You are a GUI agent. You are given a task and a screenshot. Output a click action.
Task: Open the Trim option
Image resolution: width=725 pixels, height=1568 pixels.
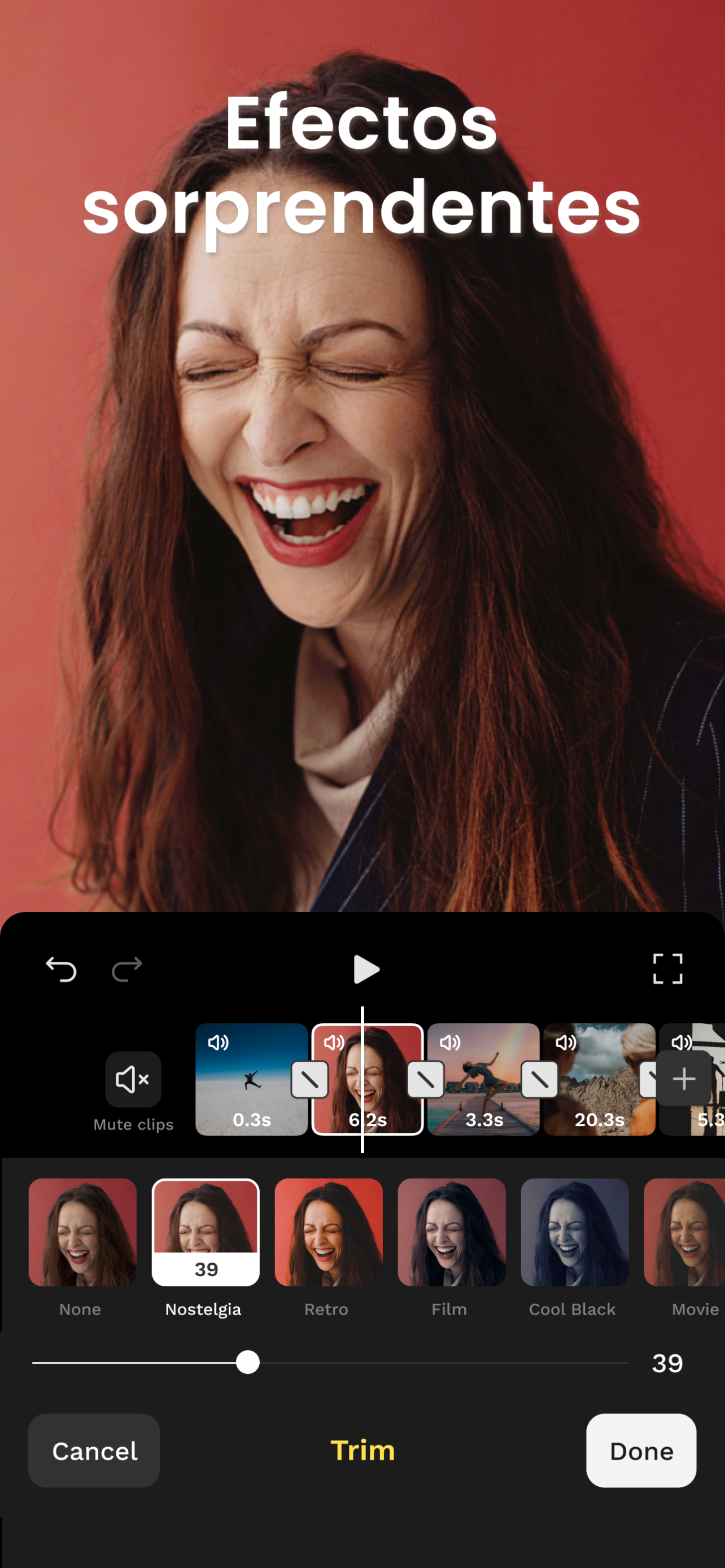(363, 1451)
